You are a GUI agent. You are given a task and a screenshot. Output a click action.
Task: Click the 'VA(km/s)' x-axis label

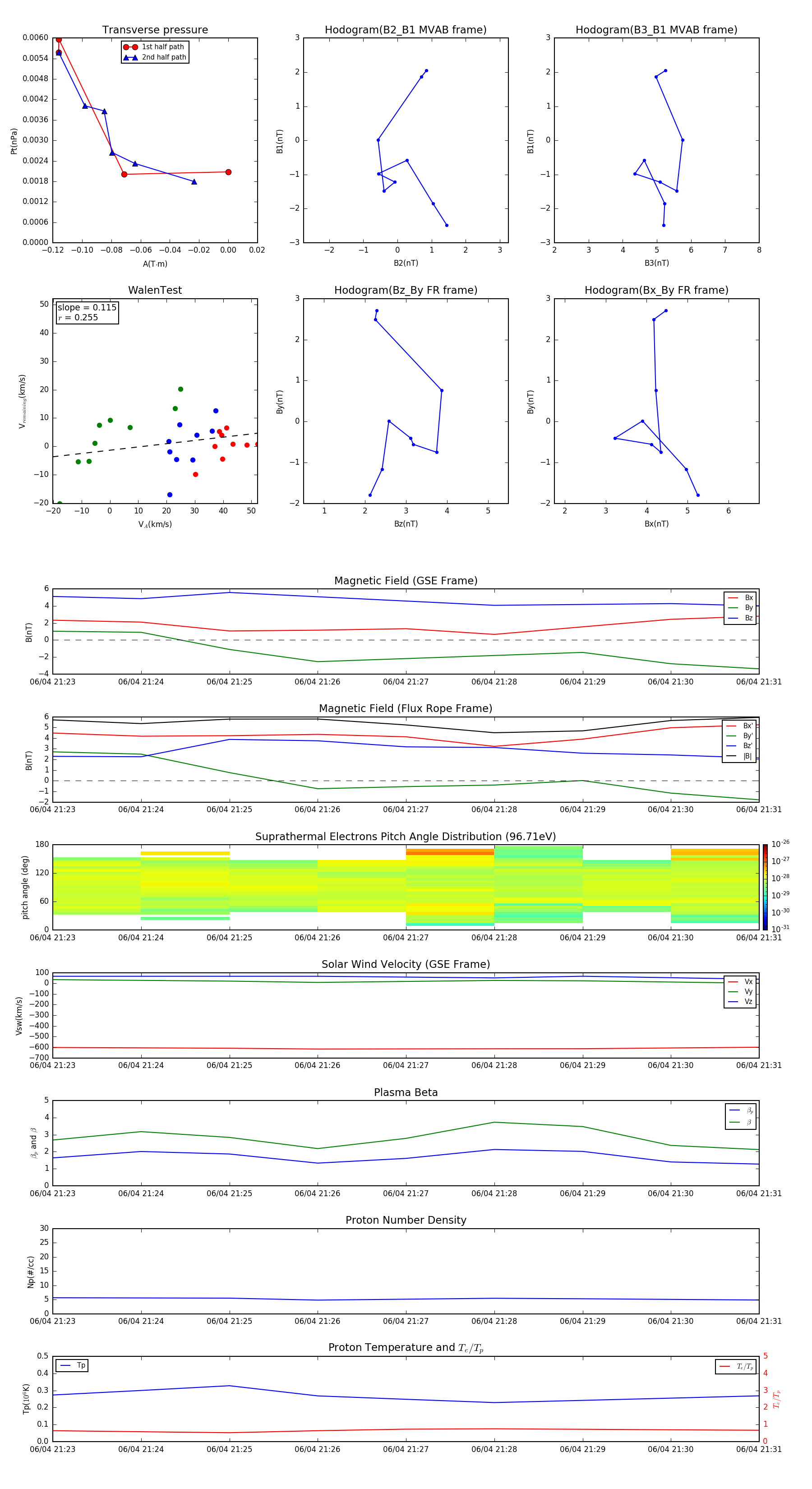coord(155,524)
